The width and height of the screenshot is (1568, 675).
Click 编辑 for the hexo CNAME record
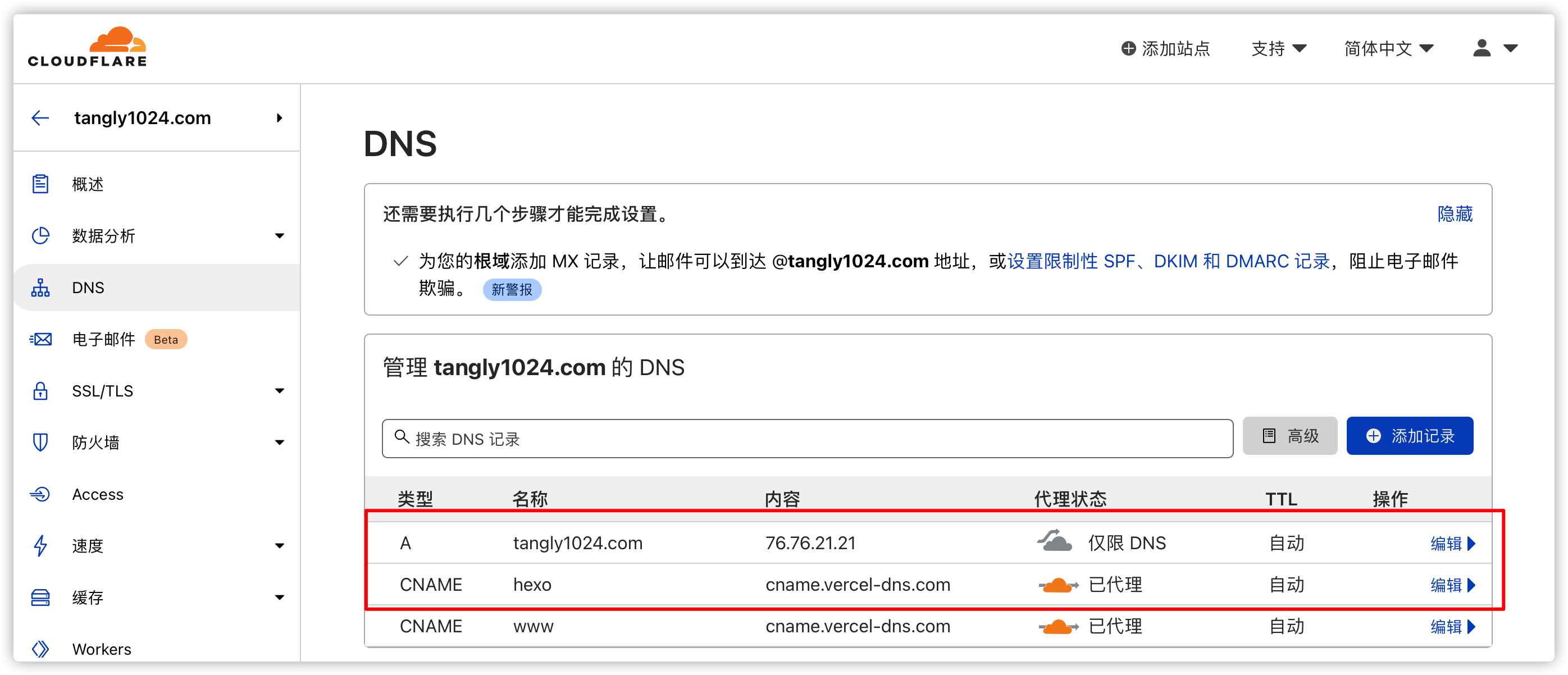(x=1452, y=585)
